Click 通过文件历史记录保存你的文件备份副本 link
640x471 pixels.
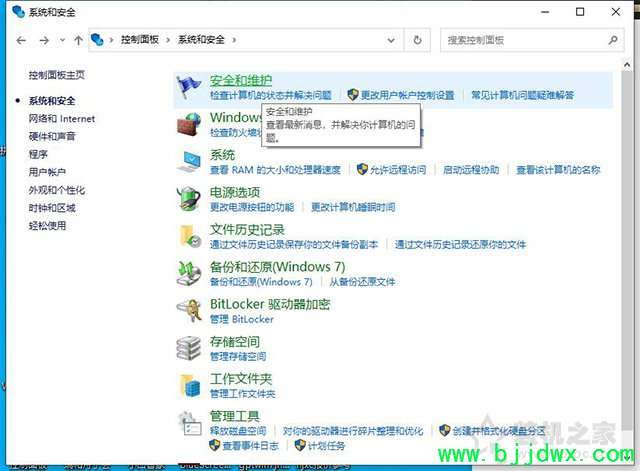coord(294,244)
